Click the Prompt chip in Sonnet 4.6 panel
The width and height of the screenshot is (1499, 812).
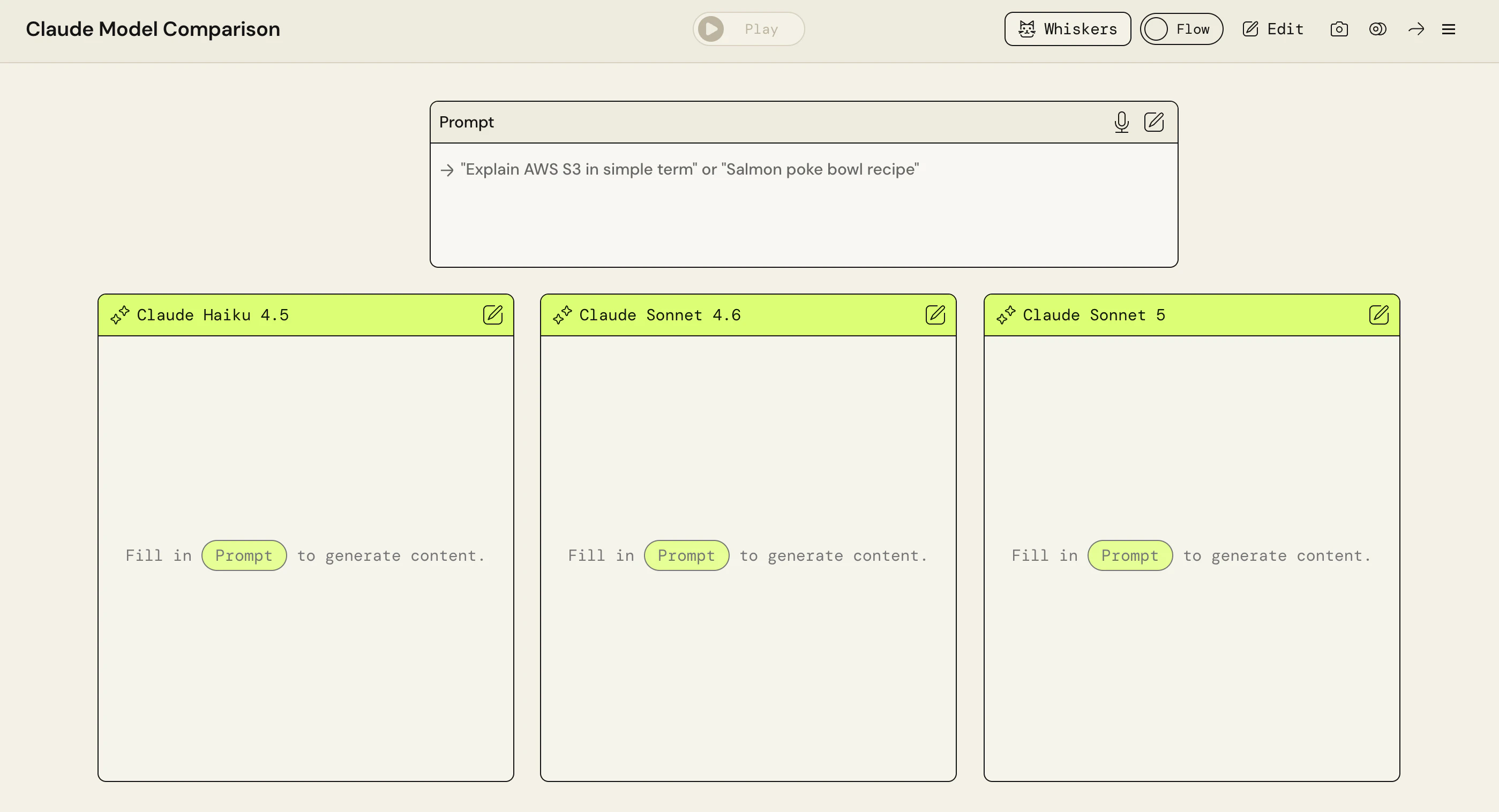(x=686, y=555)
